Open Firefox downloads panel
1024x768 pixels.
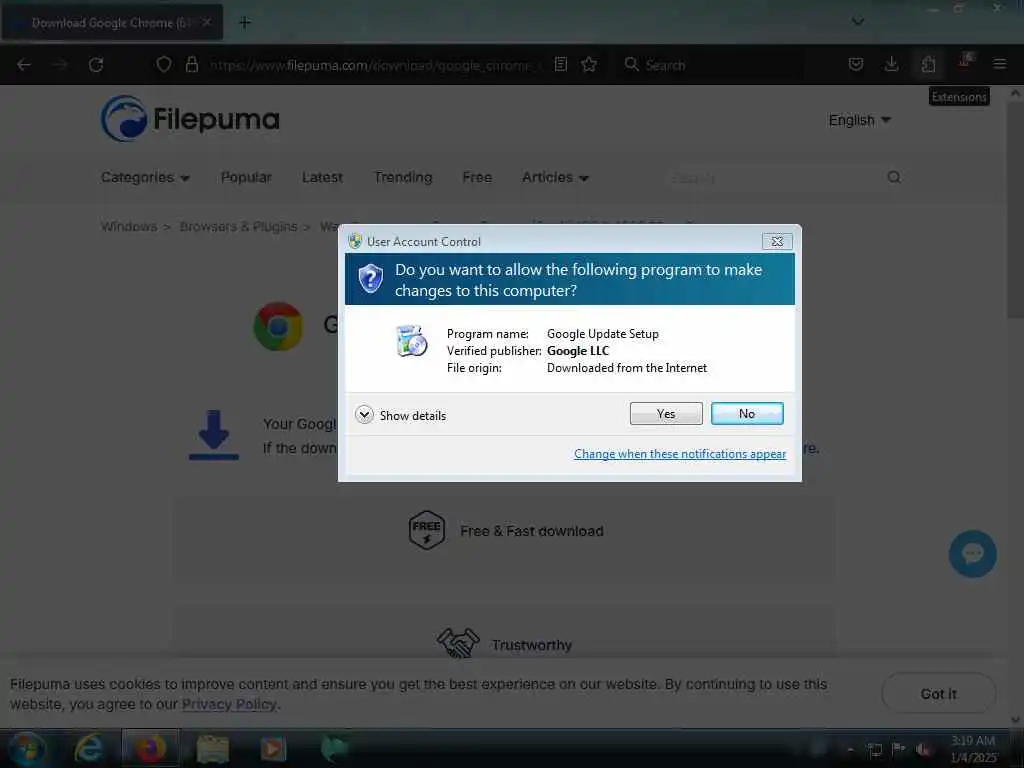coord(891,64)
